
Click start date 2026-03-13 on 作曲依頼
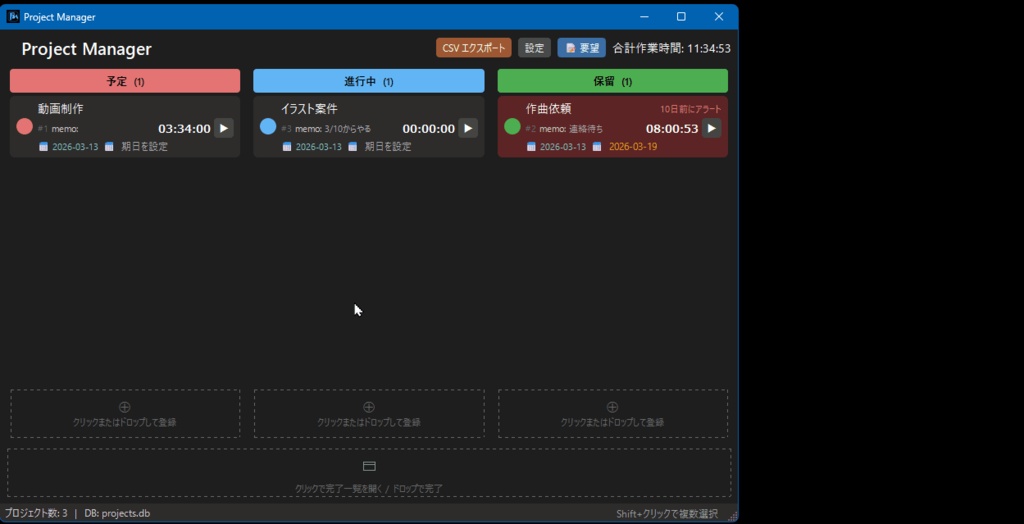click(563, 147)
